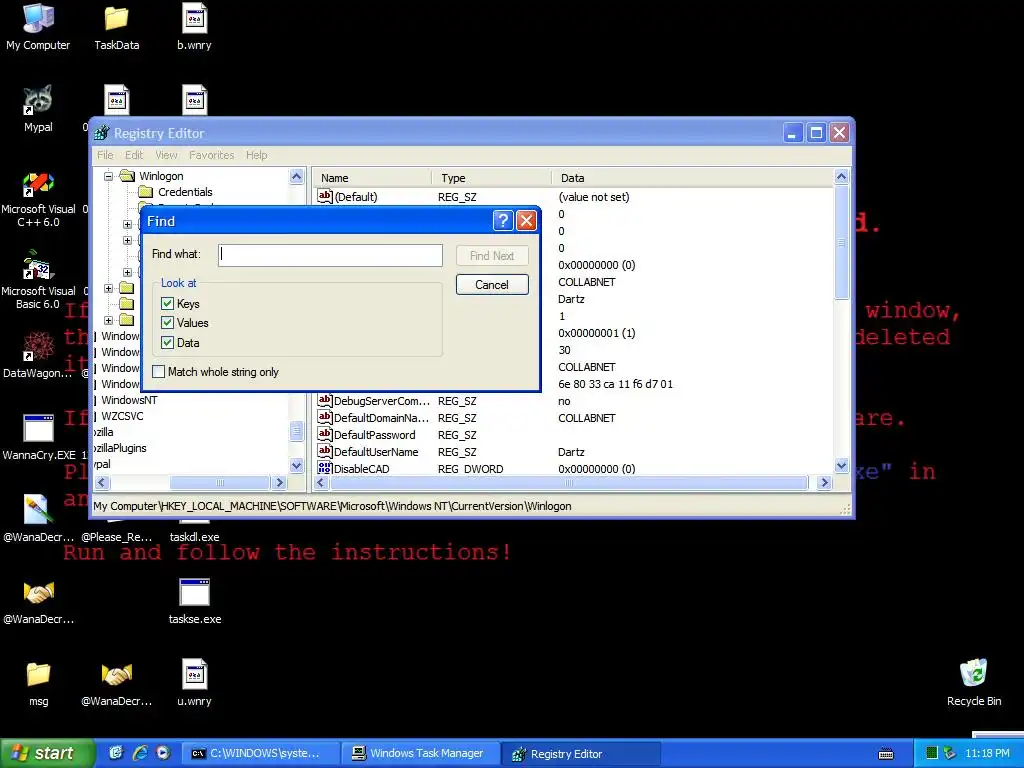The height and width of the screenshot is (768, 1024).
Task: Open the File menu in Registry Editor
Action: 105,155
